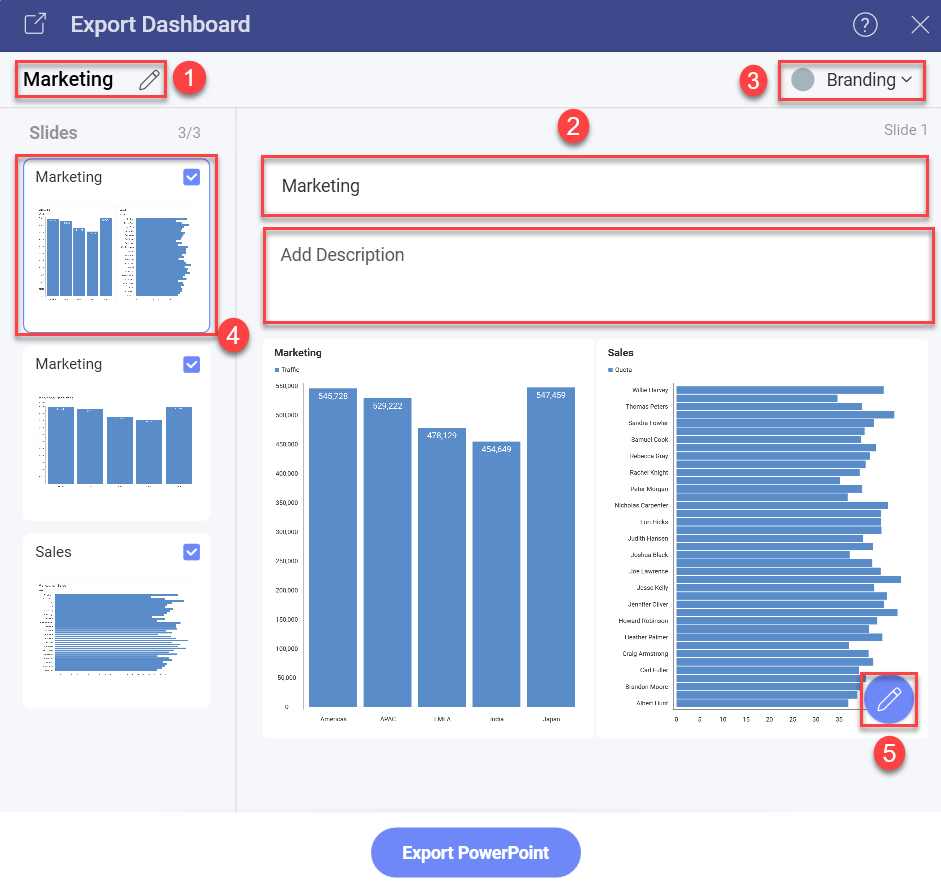
Task: Click the 547,459 bar value label
Action: point(551,395)
